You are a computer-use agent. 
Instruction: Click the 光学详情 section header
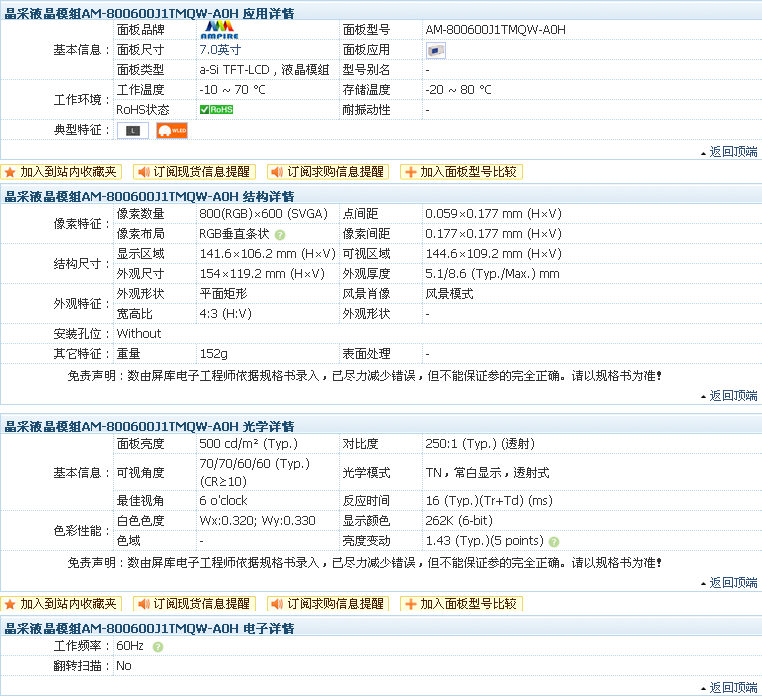tap(149, 426)
